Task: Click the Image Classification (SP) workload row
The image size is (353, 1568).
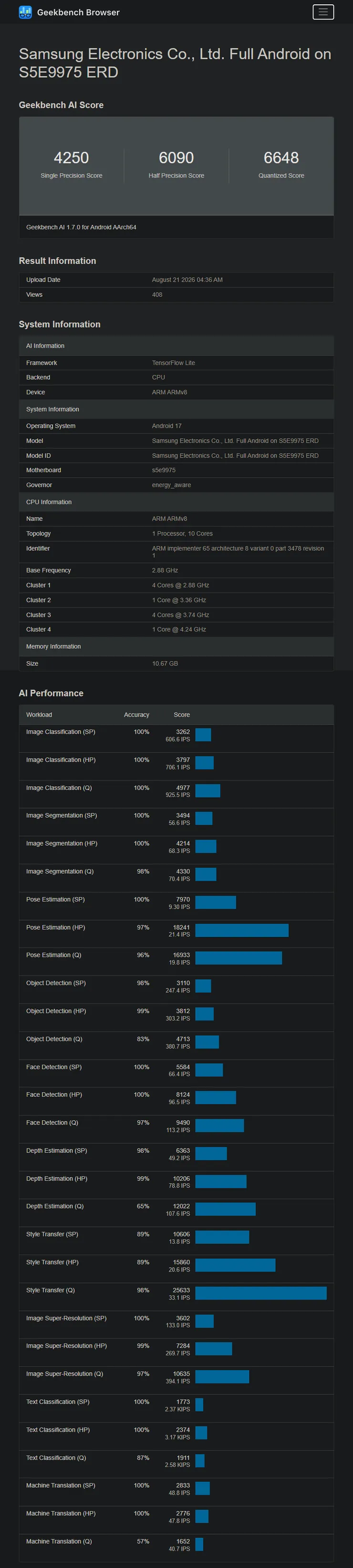Action: pos(176,738)
